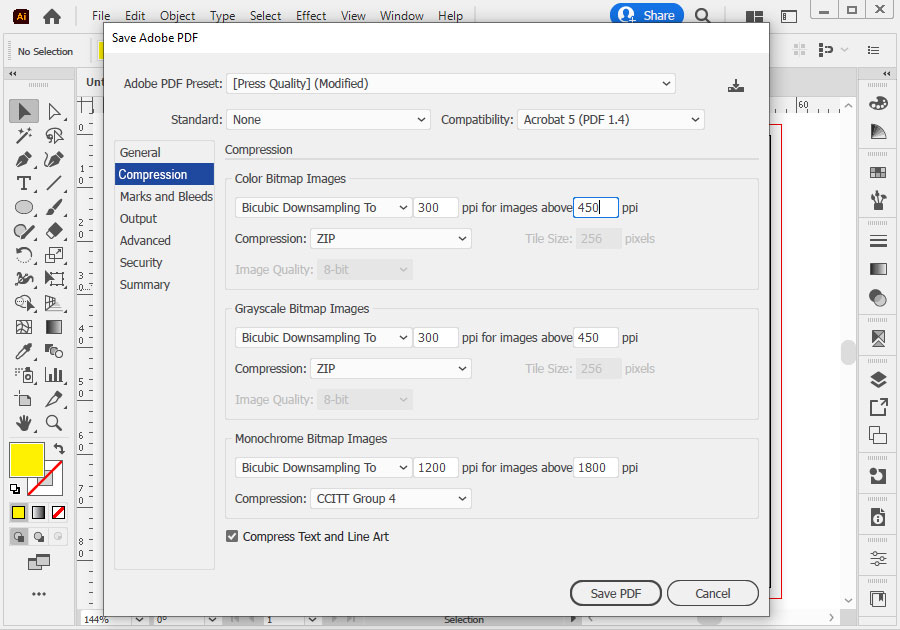Switch to the Output section
The width and height of the screenshot is (900, 630).
pyautogui.click(x=164, y=219)
